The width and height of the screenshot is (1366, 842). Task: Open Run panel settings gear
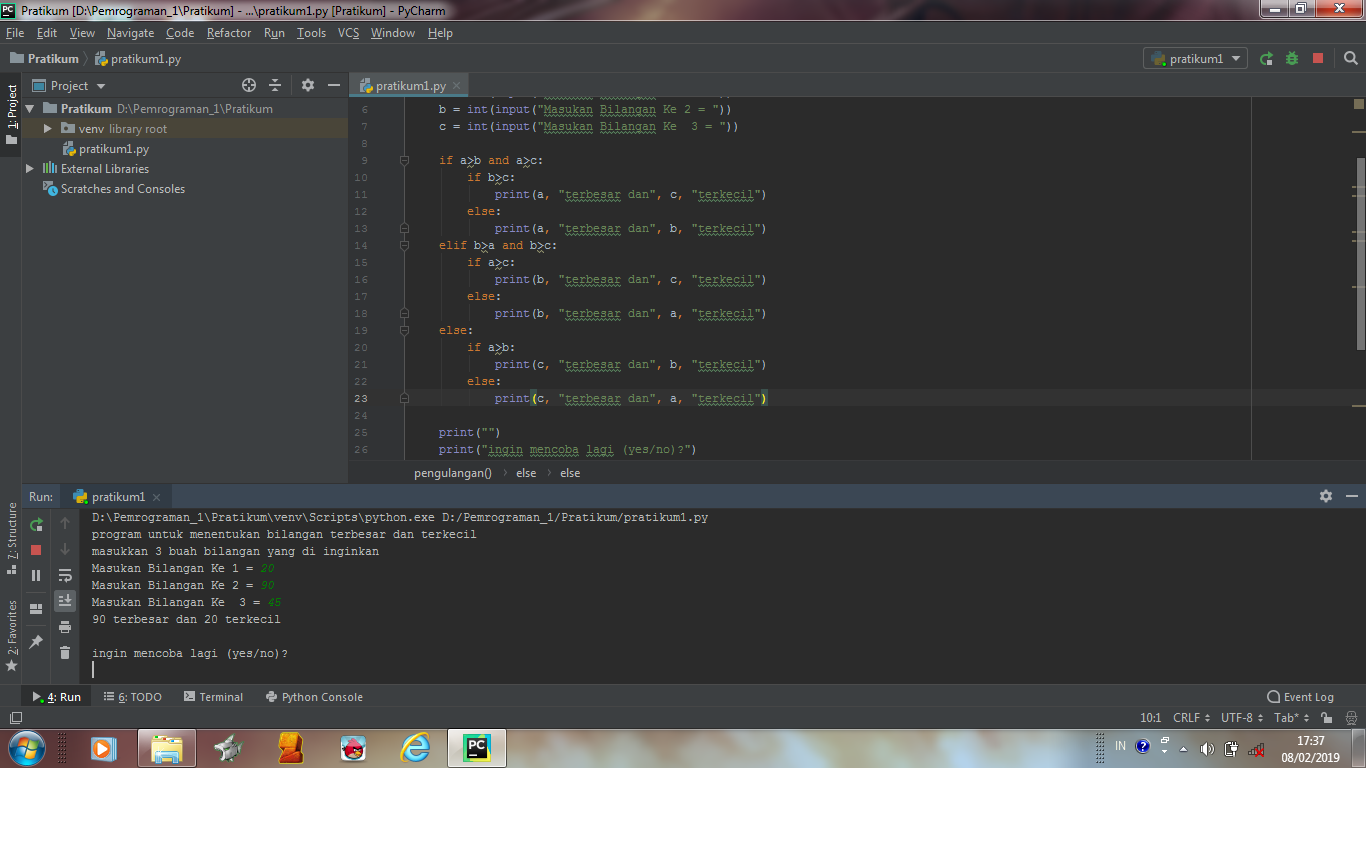(x=1326, y=496)
